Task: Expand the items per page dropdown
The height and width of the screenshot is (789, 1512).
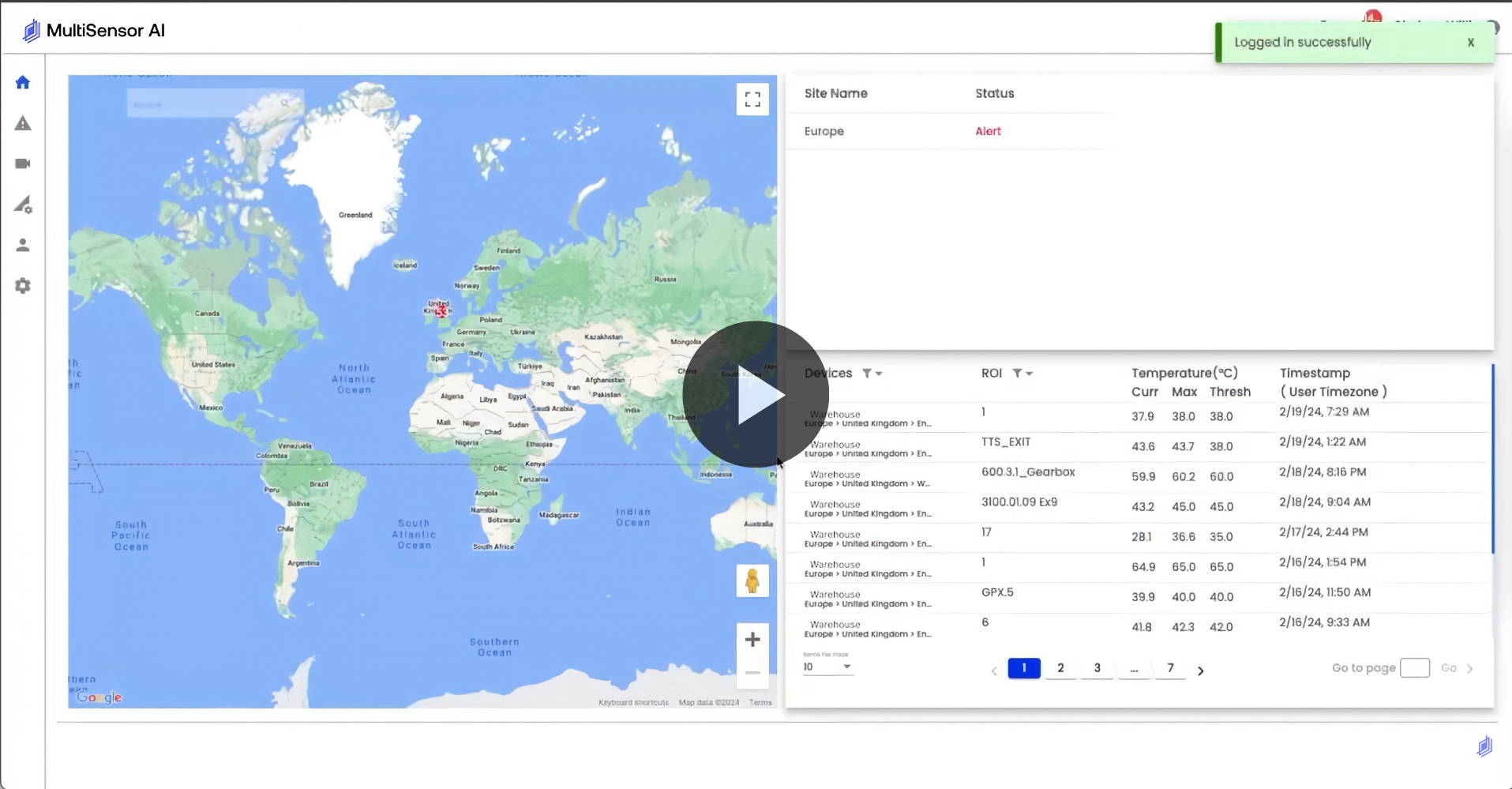Action: 827,667
